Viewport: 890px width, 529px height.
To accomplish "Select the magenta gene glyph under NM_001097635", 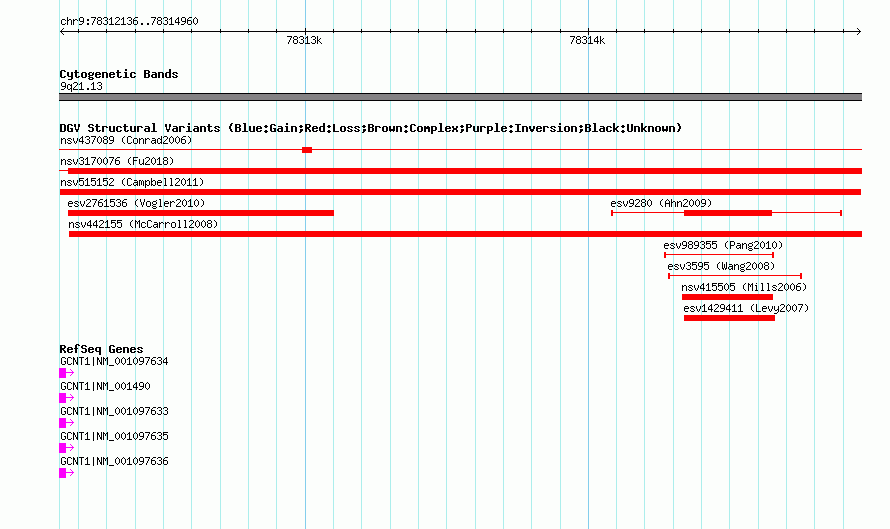I will point(66,448).
